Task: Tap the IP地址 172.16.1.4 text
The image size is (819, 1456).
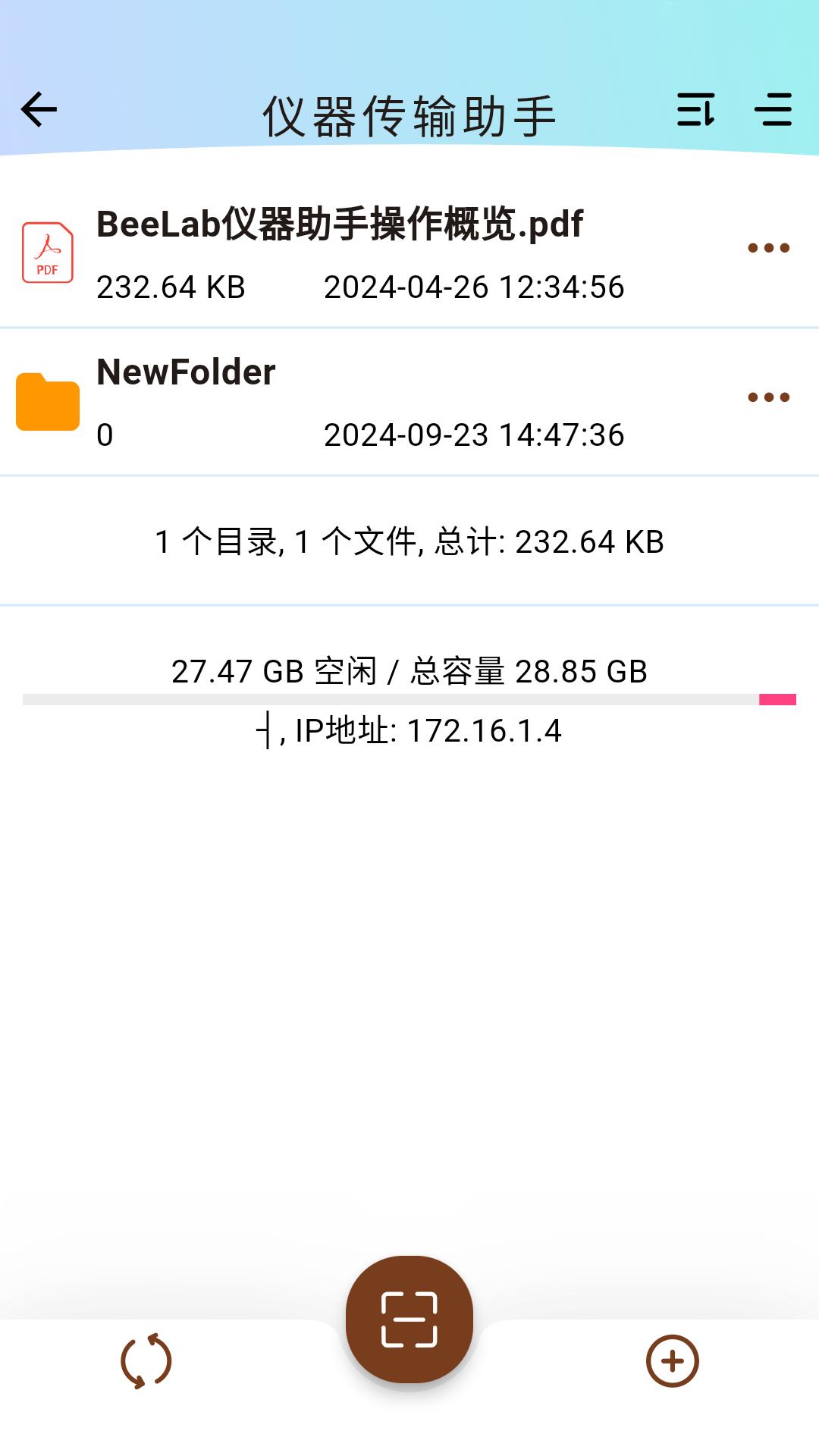Action: pos(428,731)
